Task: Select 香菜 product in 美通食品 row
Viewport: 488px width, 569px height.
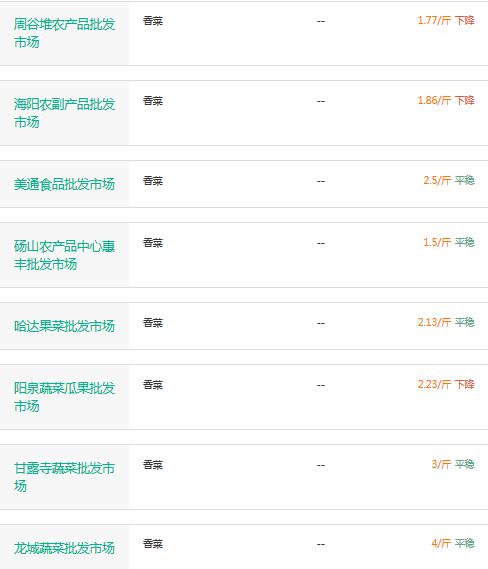Action: point(153,181)
